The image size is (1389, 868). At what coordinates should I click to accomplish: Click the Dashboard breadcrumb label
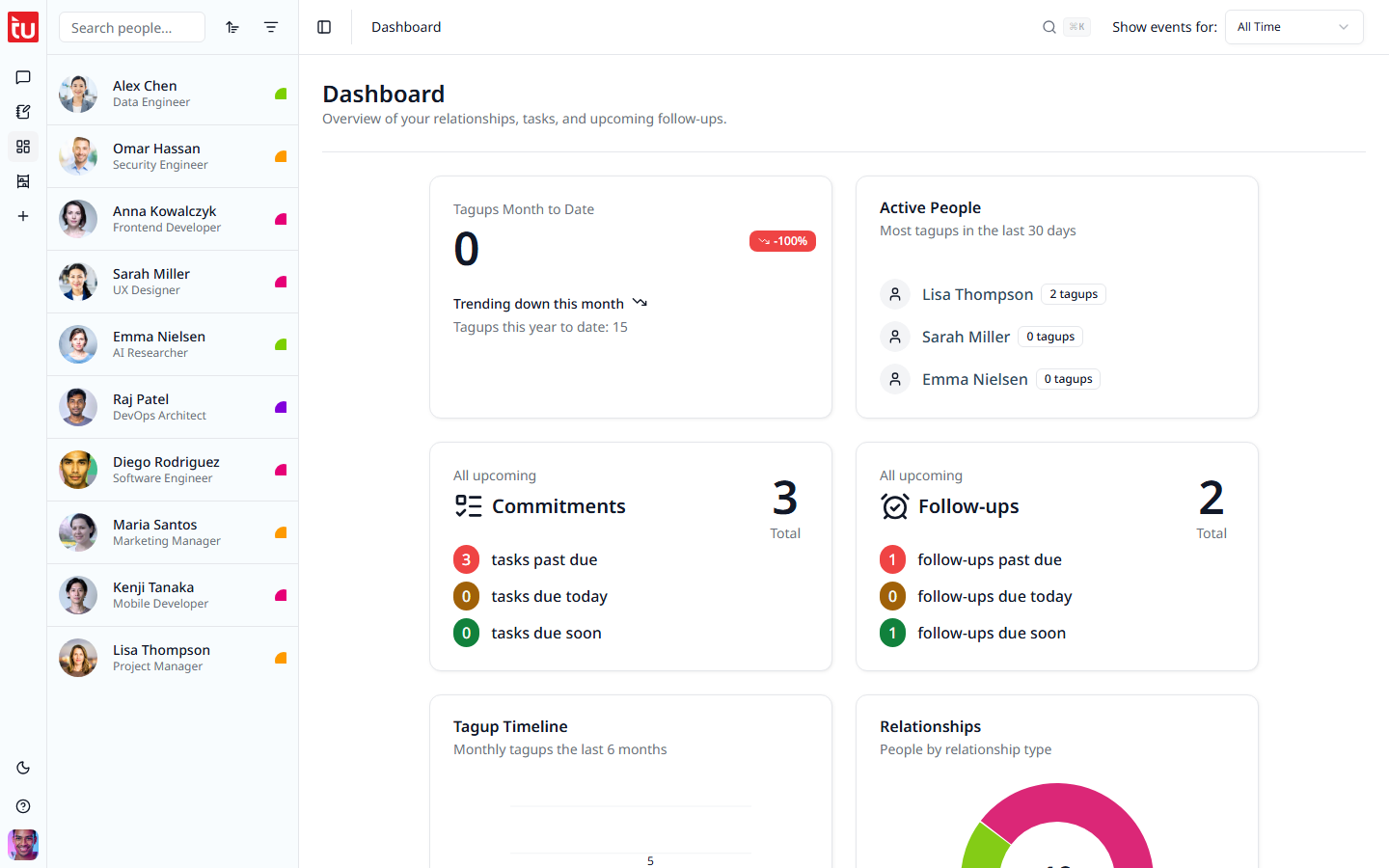(x=406, y=27)
